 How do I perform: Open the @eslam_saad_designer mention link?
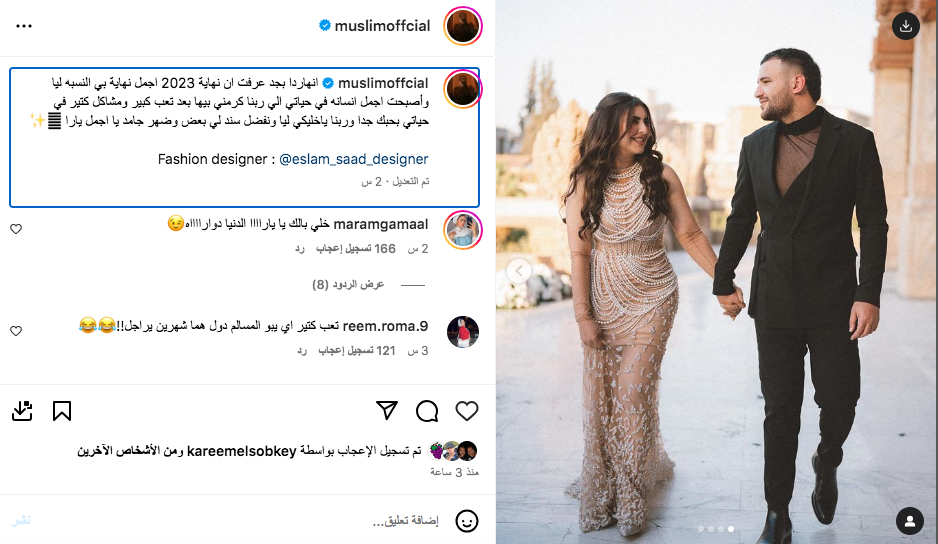pyautogui.click(x=354, y=159)
